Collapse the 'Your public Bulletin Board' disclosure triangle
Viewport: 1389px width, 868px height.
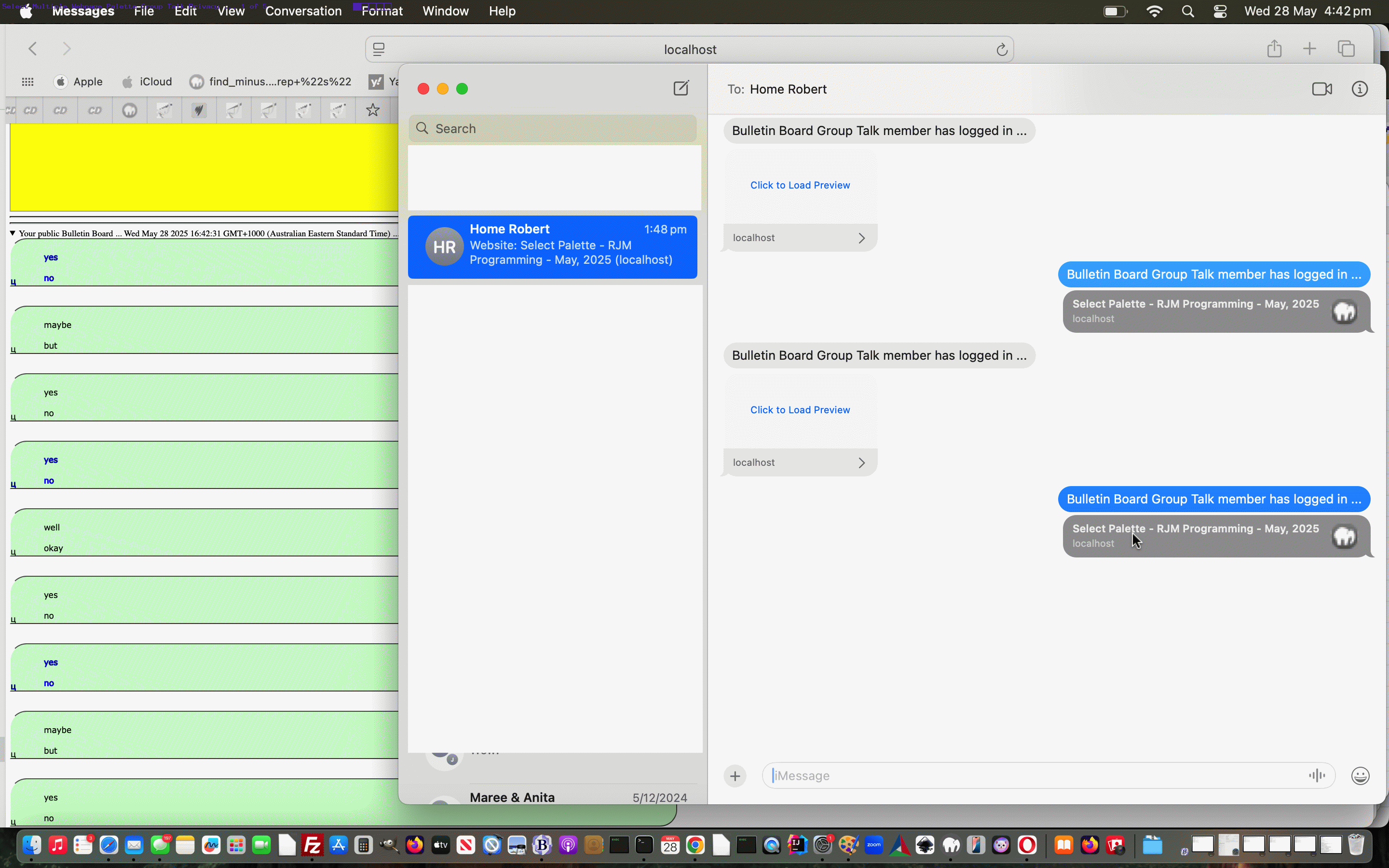pos(13,233)
